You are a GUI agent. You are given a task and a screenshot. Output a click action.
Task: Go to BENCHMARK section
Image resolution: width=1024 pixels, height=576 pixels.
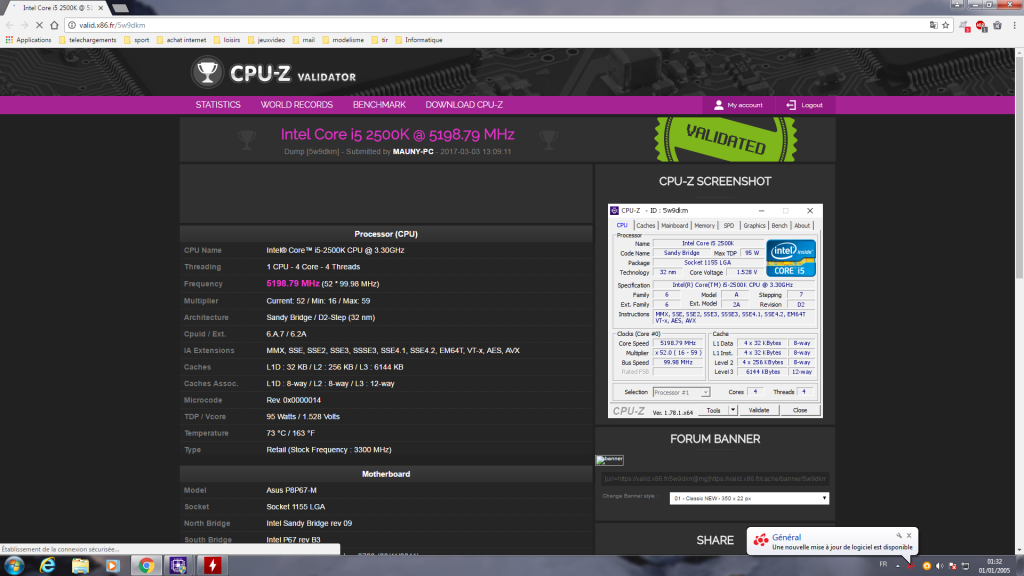(379, 104)
